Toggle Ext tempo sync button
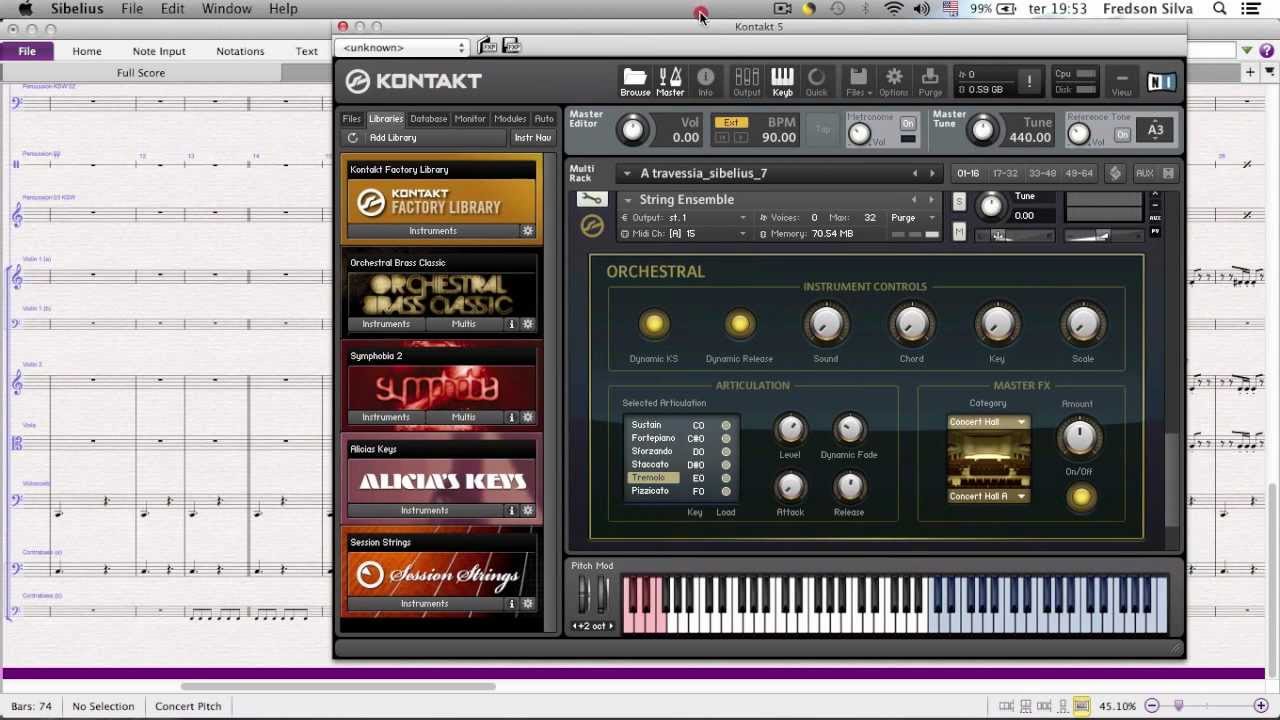Viewport: 1280px width, 720px height. click(x=731, y=123)
